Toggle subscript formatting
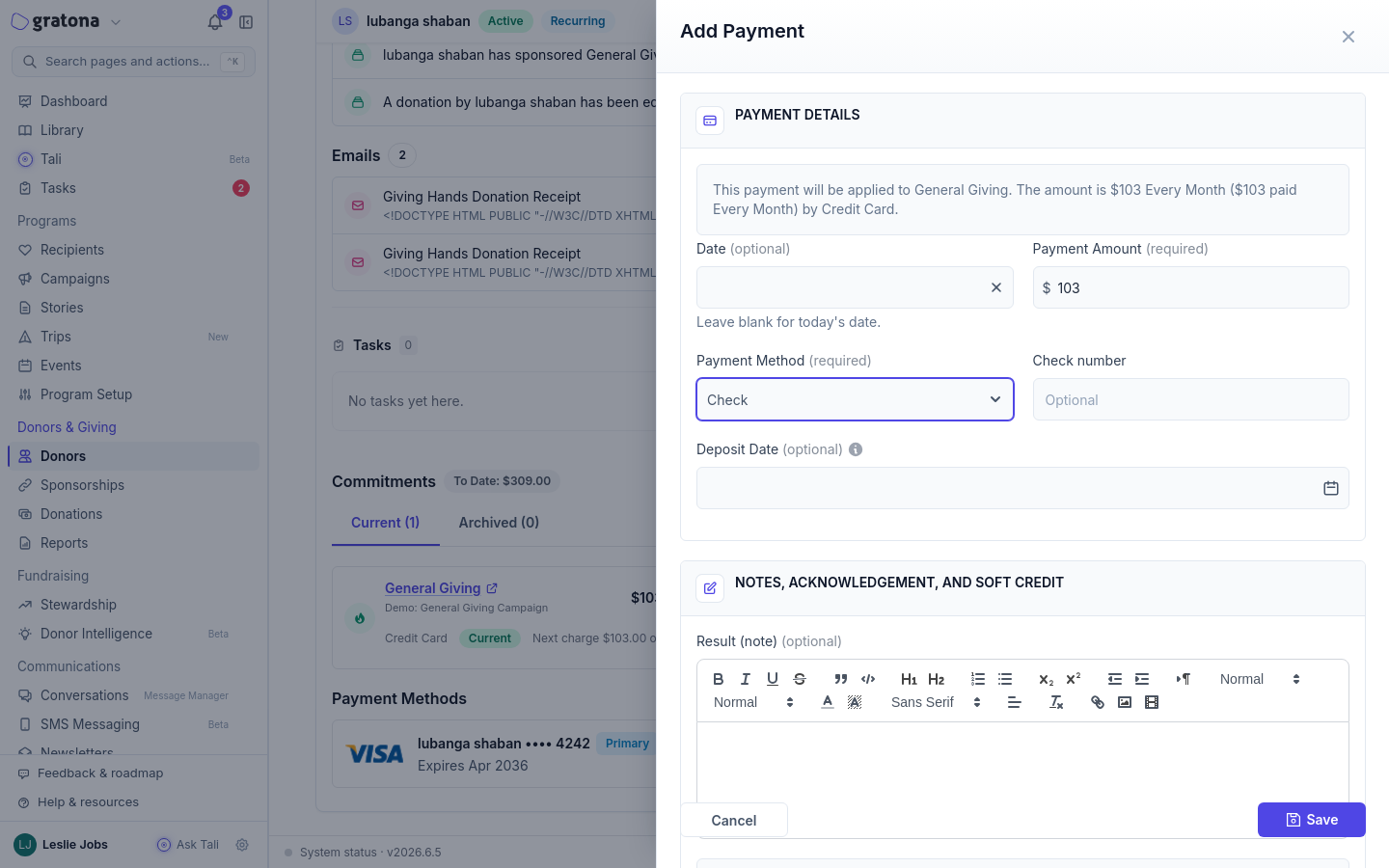The width and height of the screenshot is (1389, 868). (1046, 679)
